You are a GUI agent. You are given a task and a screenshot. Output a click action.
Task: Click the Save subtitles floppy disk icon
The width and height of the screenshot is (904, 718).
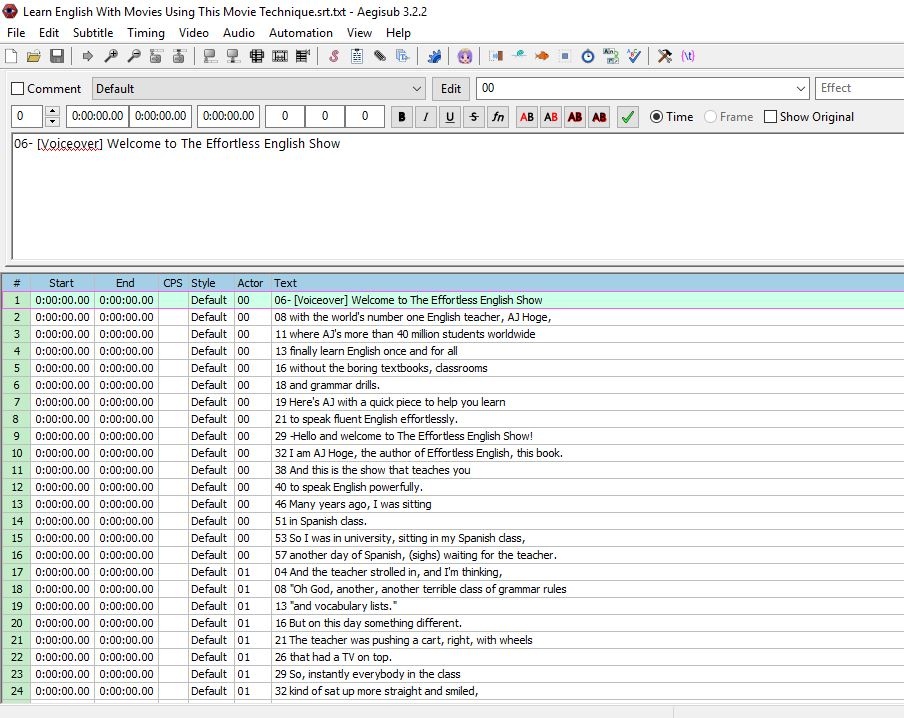[x=57, y=56]
